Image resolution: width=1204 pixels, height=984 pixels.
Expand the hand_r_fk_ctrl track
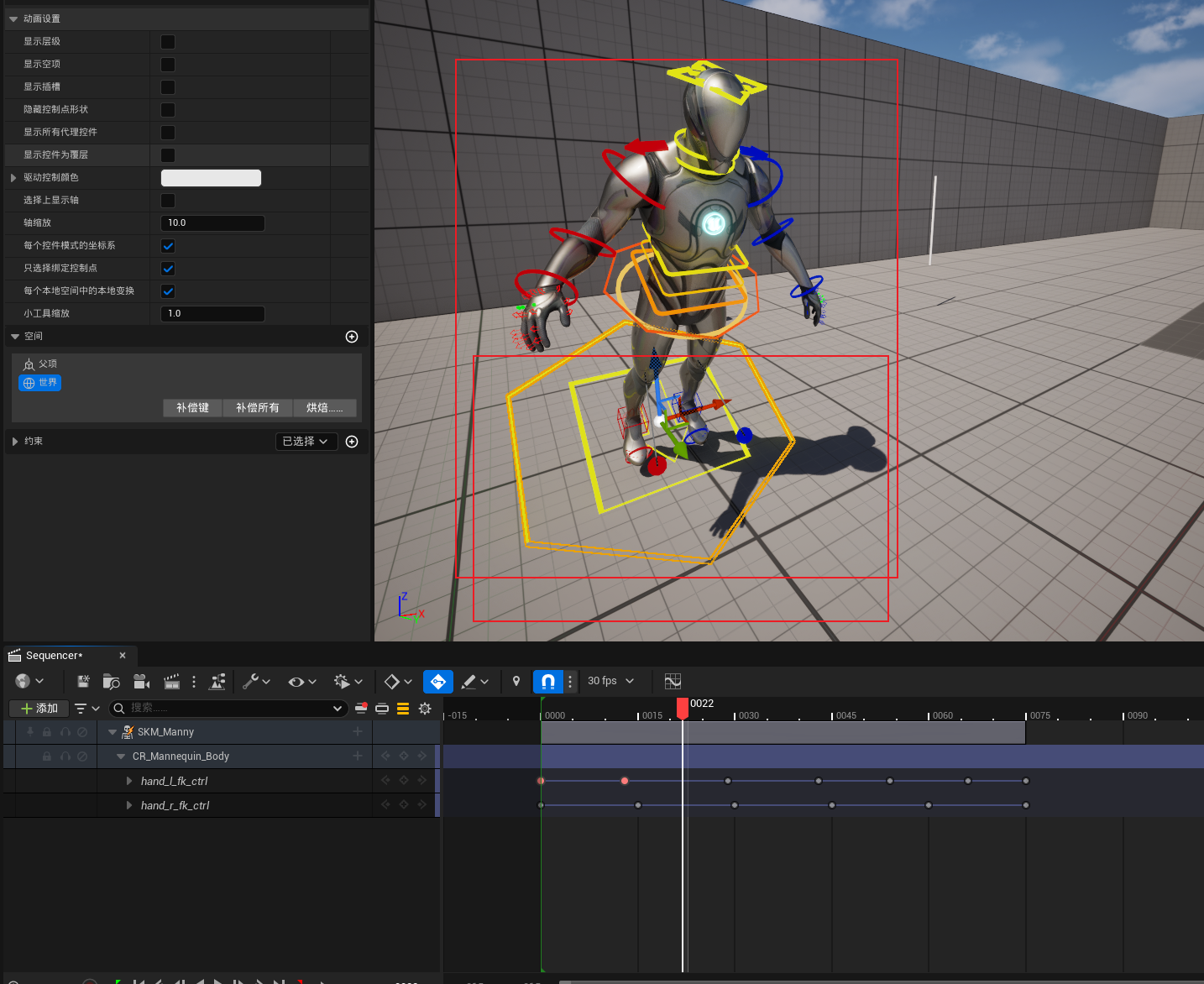pos(129,805)
